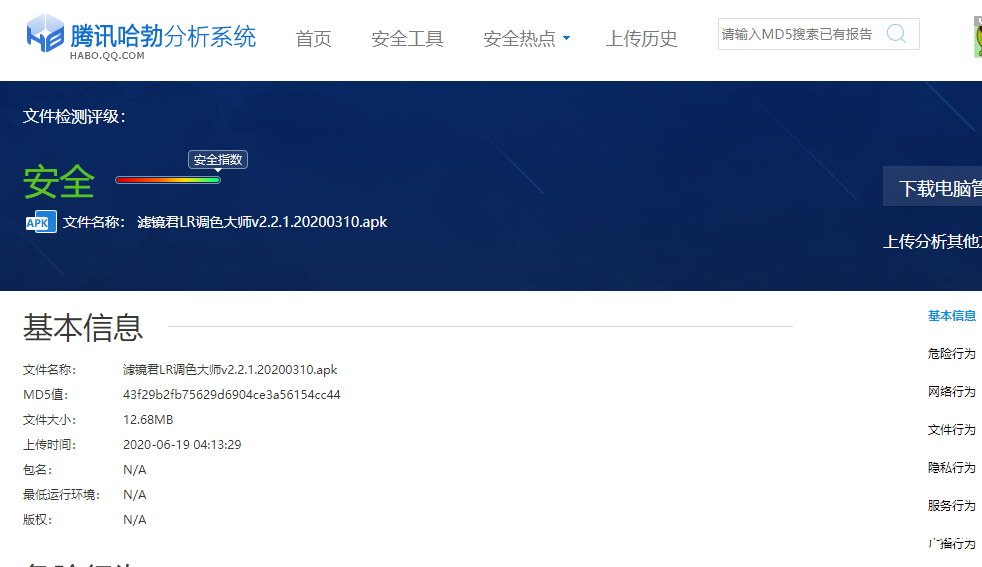Jump to 网络行为 section in sidebar

tap(951, 392)
